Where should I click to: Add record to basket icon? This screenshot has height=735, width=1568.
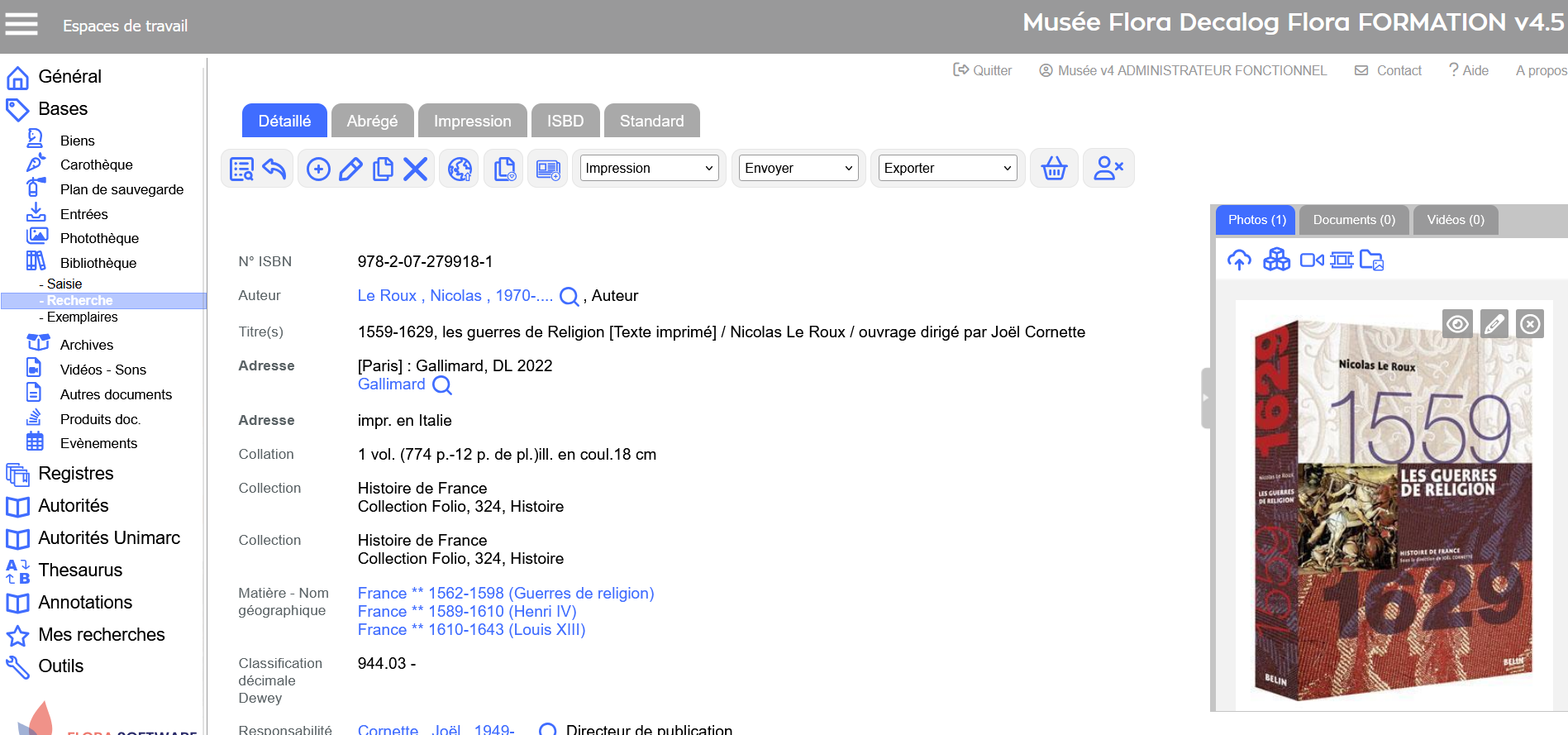click(x=1054, y=169)
